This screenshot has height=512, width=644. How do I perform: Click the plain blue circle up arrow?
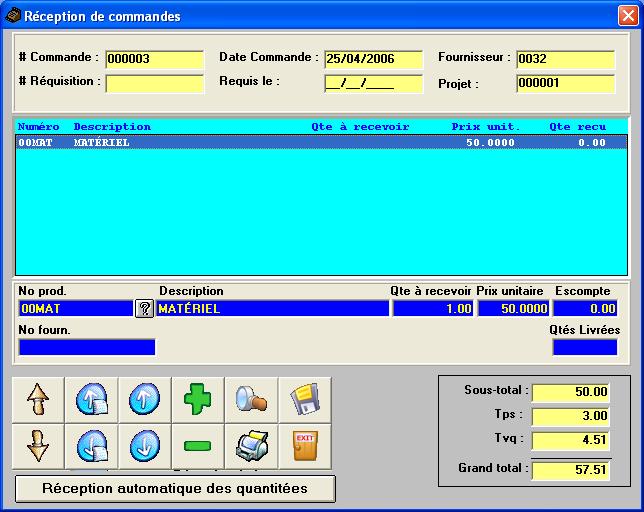point(144,400)
